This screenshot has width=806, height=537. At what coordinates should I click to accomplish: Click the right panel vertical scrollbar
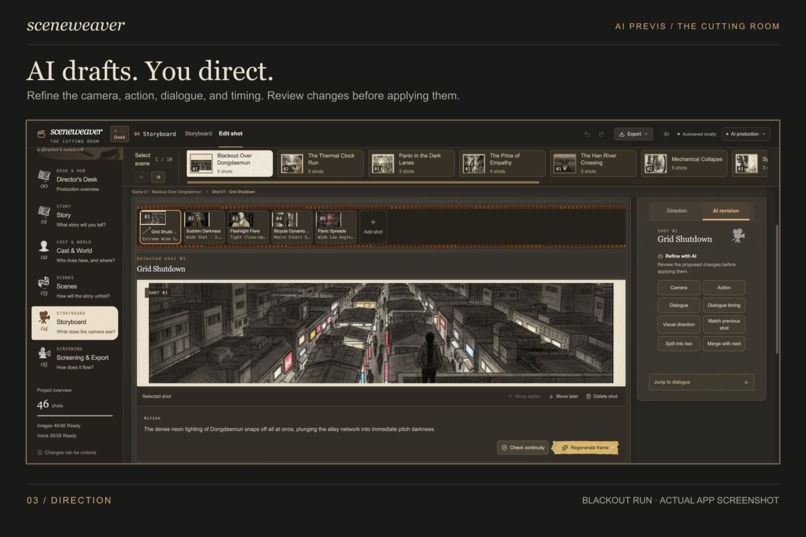777,289
